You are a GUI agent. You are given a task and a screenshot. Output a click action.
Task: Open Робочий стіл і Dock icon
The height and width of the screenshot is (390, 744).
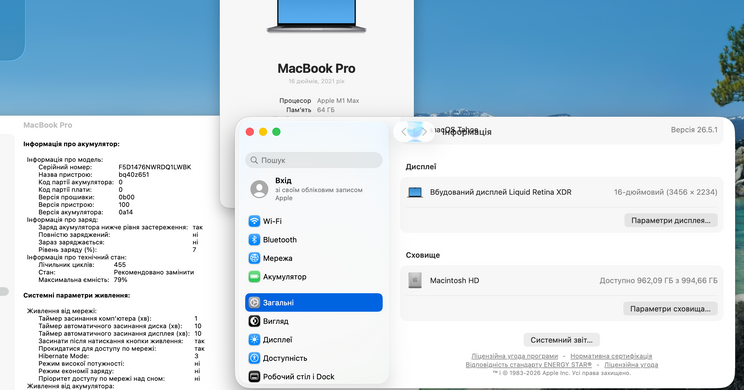tap(254, 377)
